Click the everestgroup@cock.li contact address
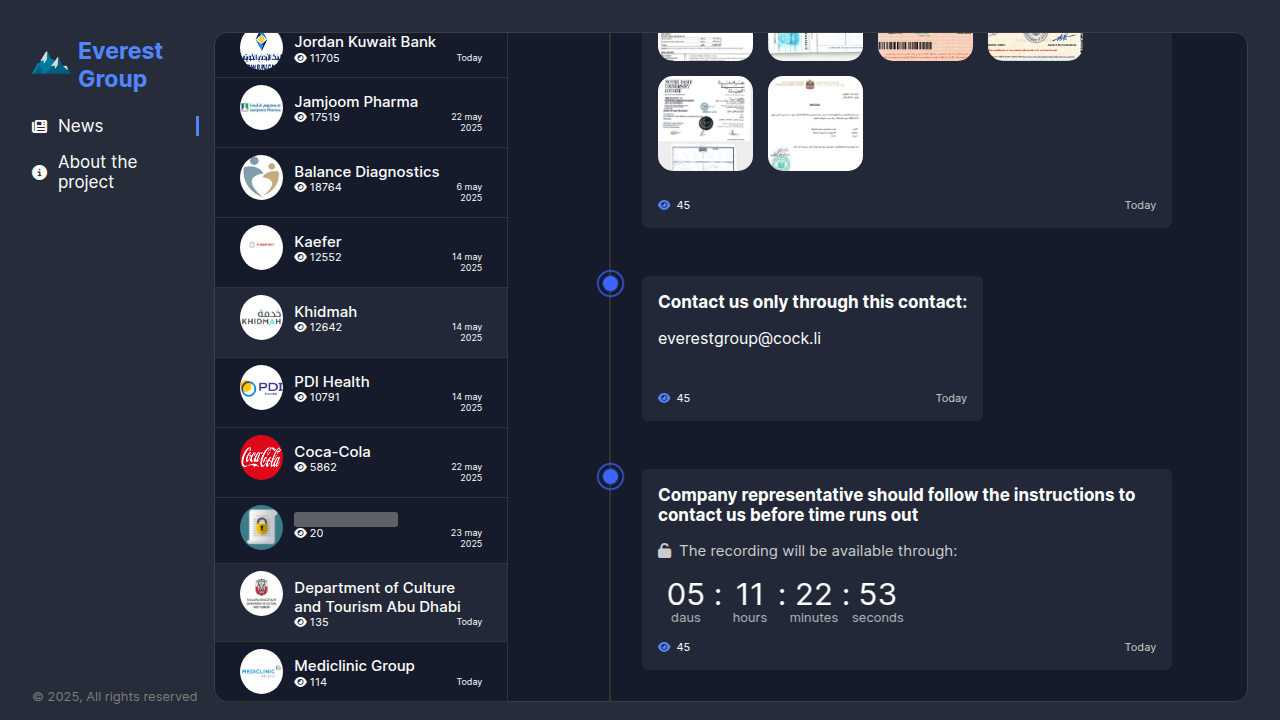This screenshot has width=1280, height=720. 739,339
